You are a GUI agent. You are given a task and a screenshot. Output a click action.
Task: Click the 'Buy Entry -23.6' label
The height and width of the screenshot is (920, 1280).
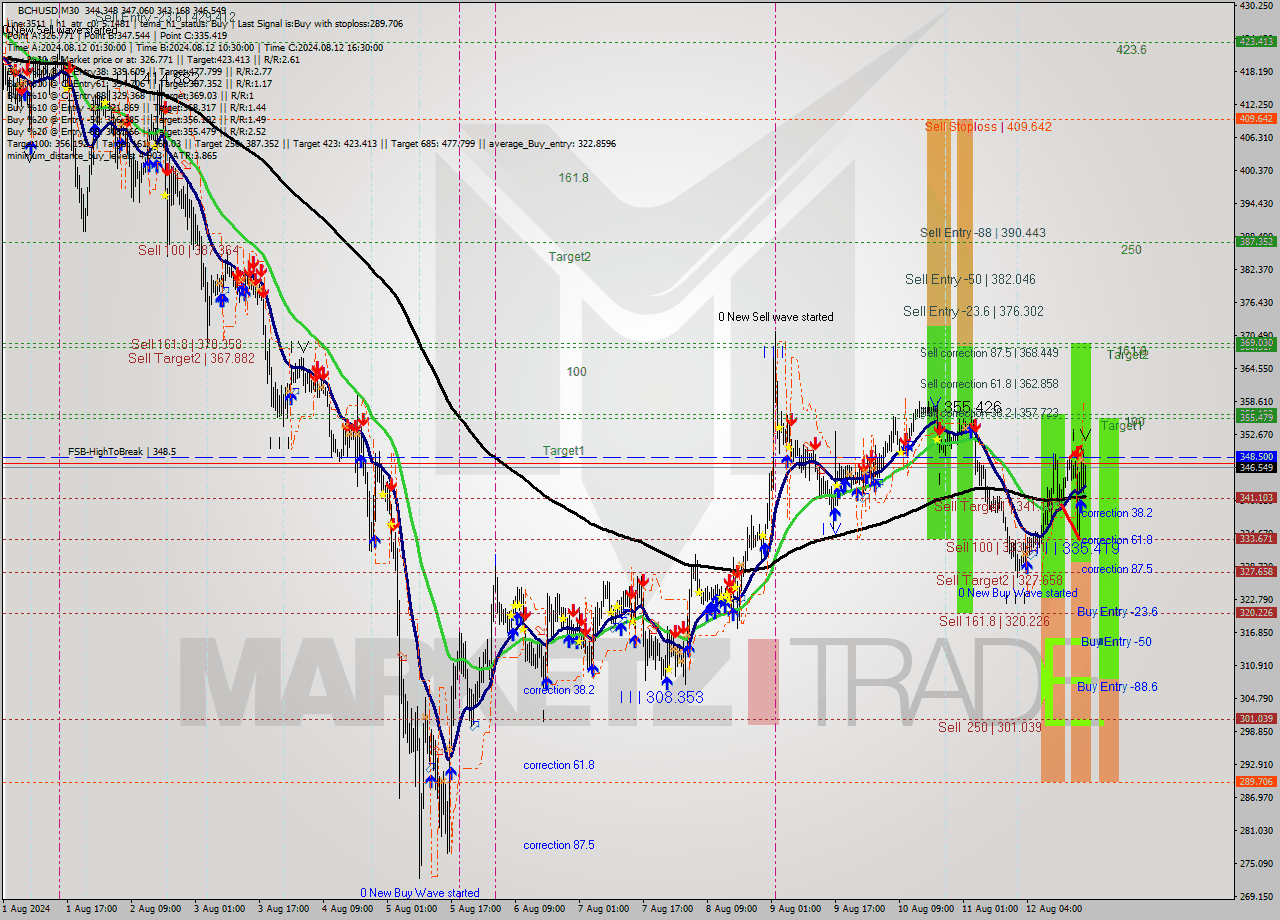click(x=1117, y=612)
